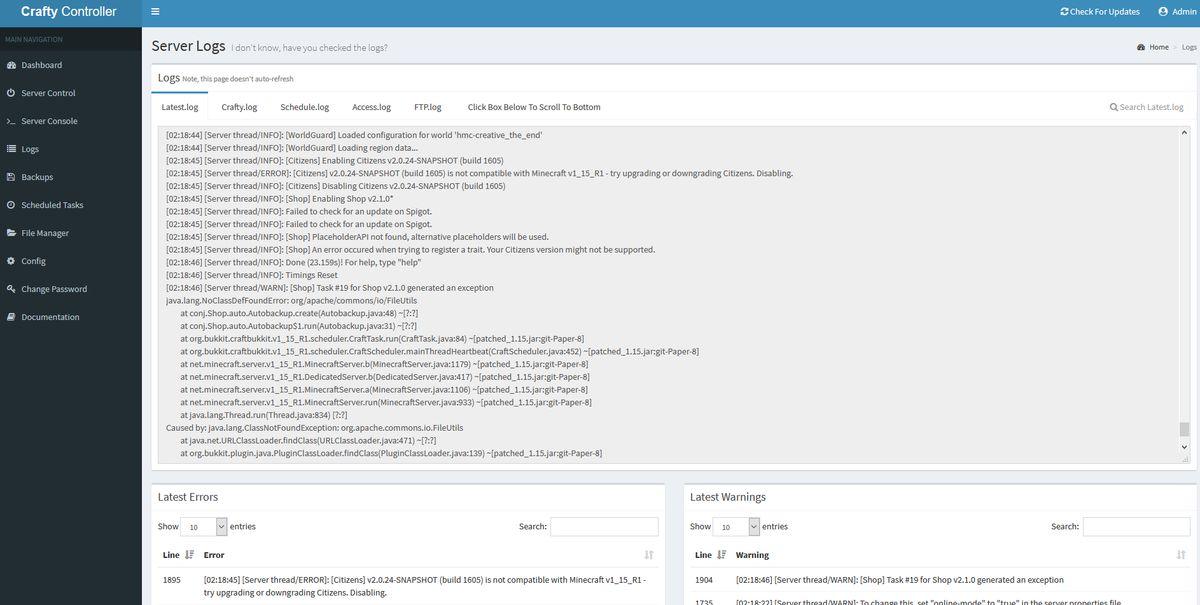Open the Admin user menu
The image size is (1200, 605).
[x=1177, y=12]
